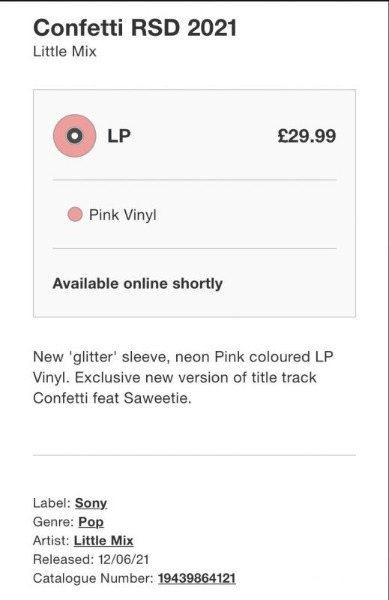Click the Released 12/06/21 date text

tap(91, 559)
